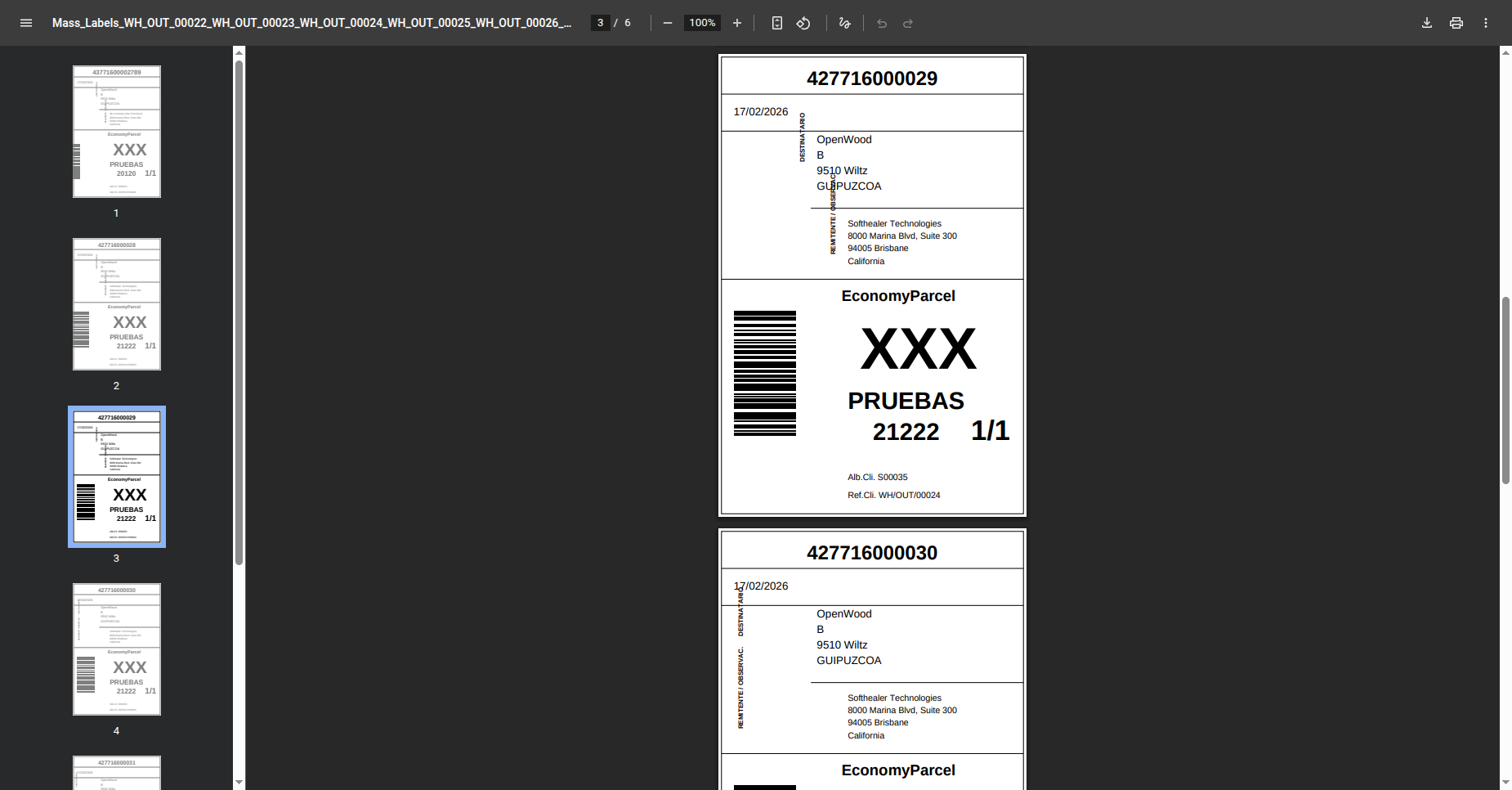Screen dimensions: 1512x790
Task: Rotate the document counterclockwise
Action: (x=803, y=23)
